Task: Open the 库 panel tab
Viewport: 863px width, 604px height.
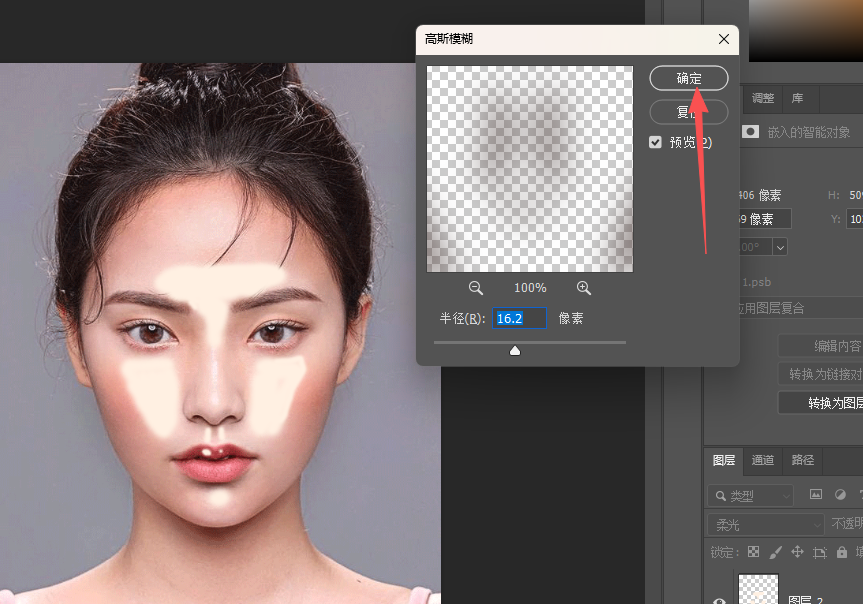Action: [x=798, y=99]
